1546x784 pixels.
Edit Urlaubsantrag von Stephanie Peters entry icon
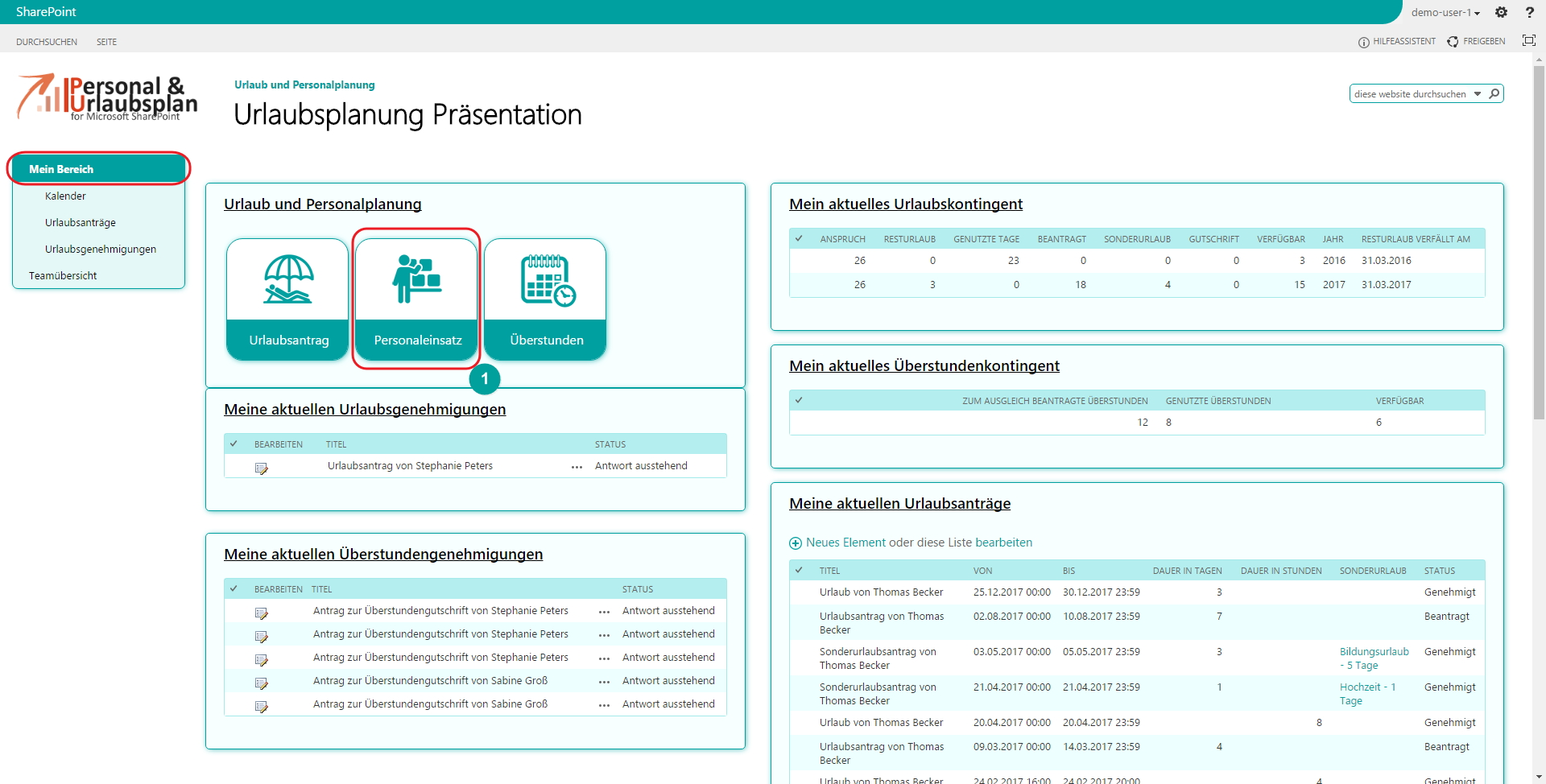click(x=261, y=468)
